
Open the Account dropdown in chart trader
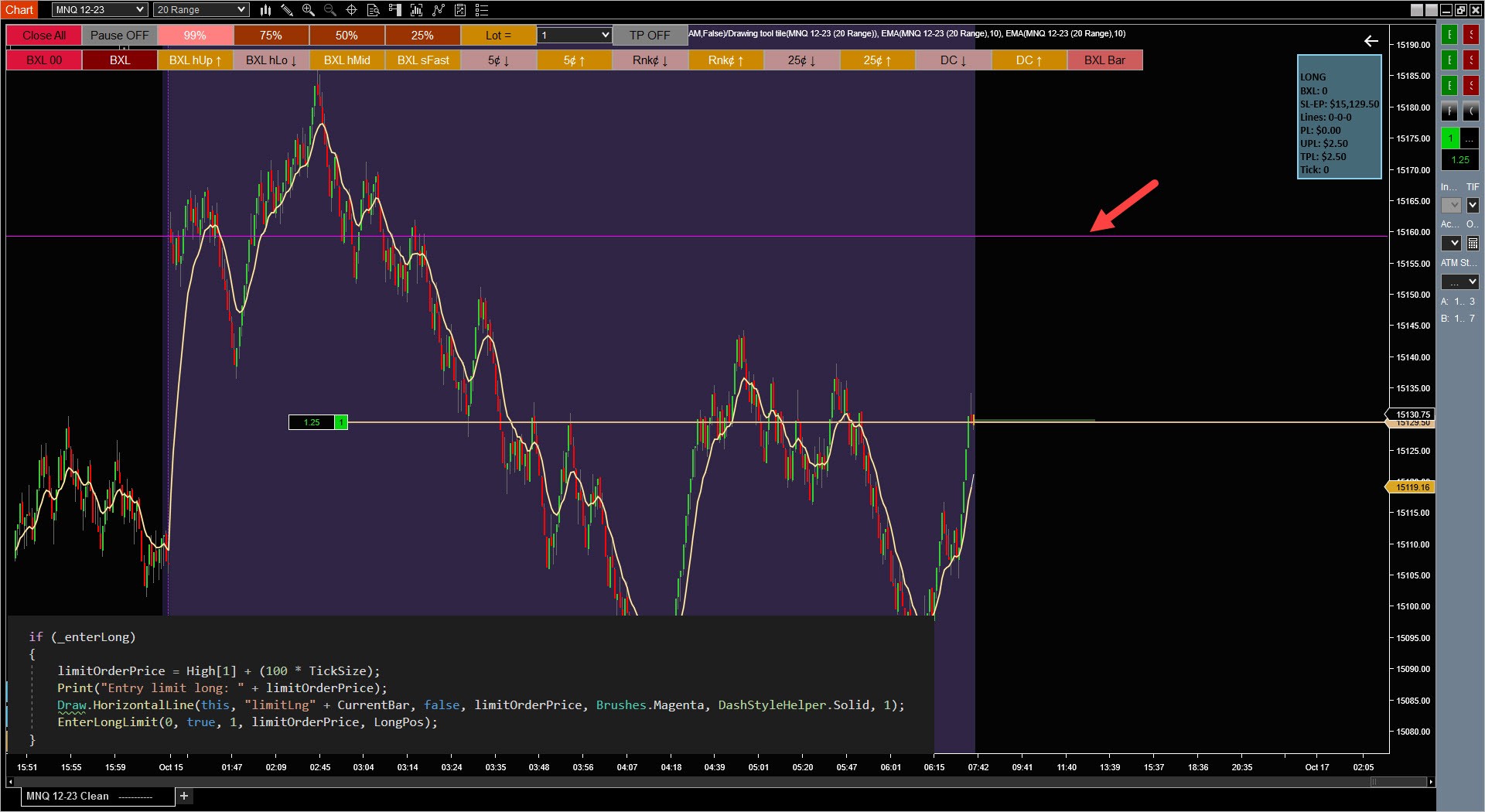click(1451, 243)
